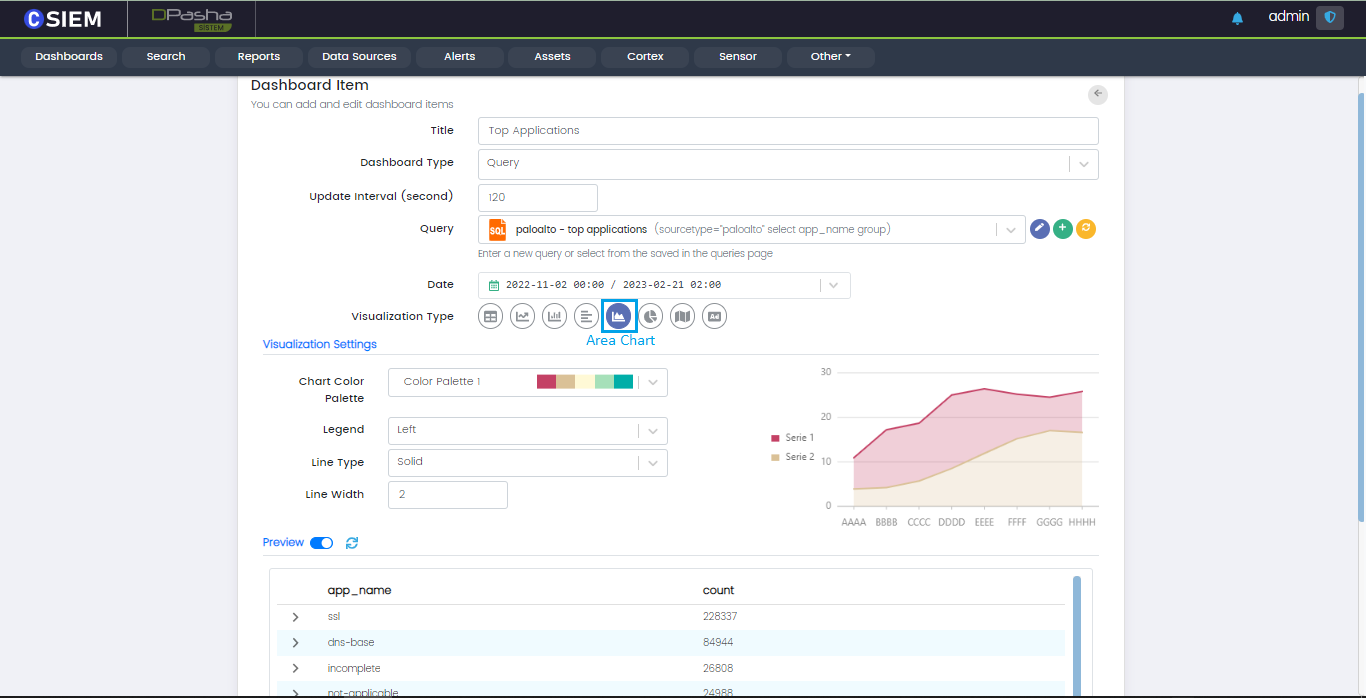This screenshot has height=698, width=1366.
Task: Select the line chart visualization icon
Action: tap(522, 316)
